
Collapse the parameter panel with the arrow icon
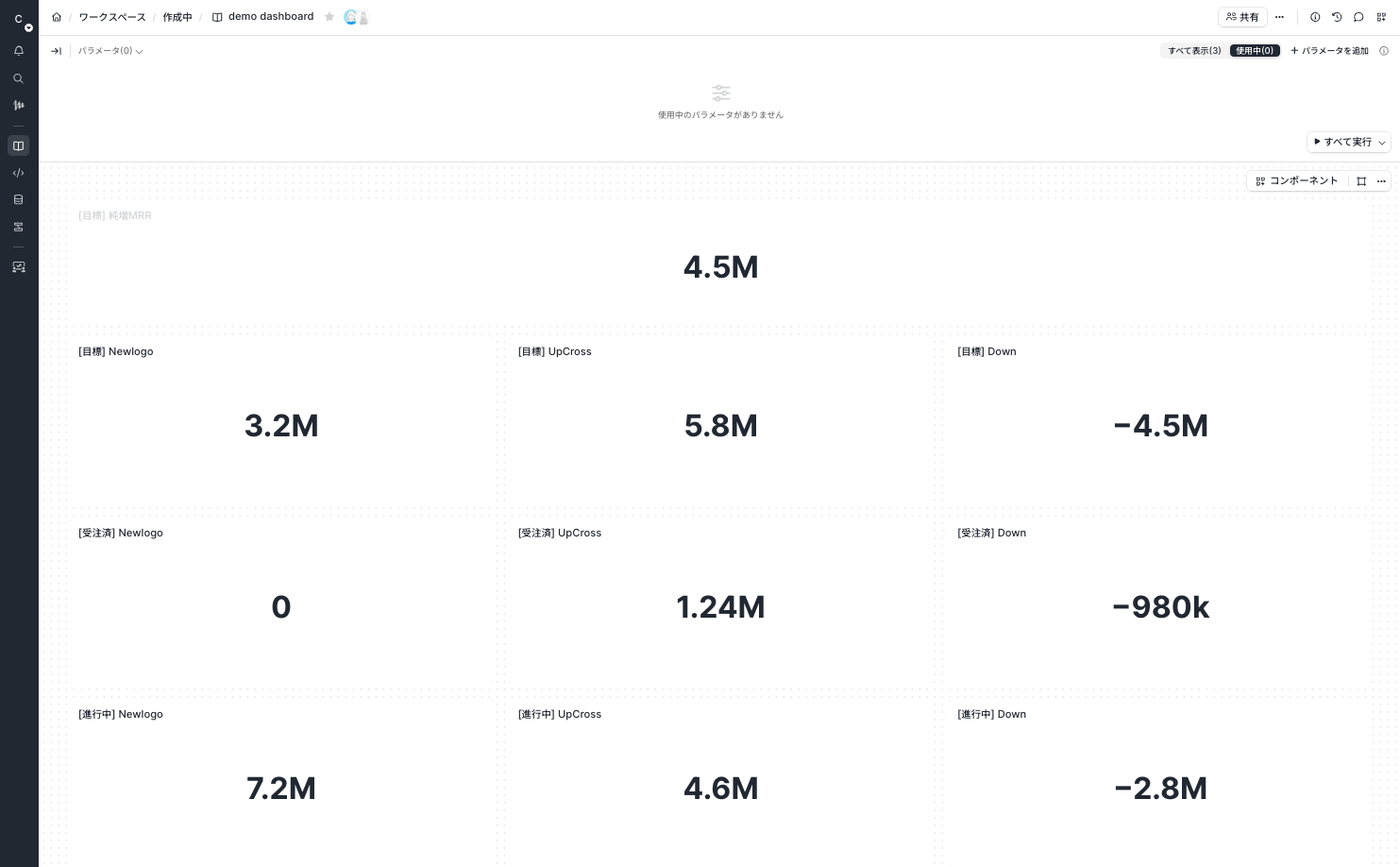pos(56,51)
